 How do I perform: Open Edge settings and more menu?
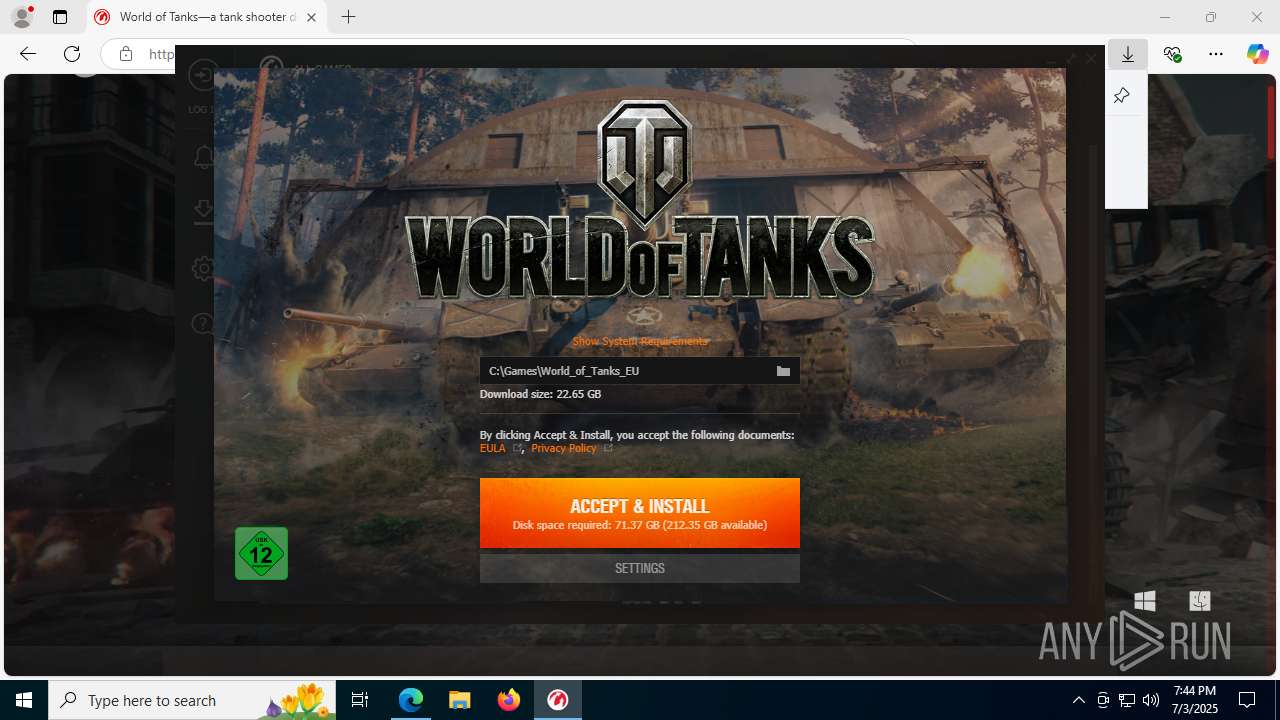coord(1216,54)
